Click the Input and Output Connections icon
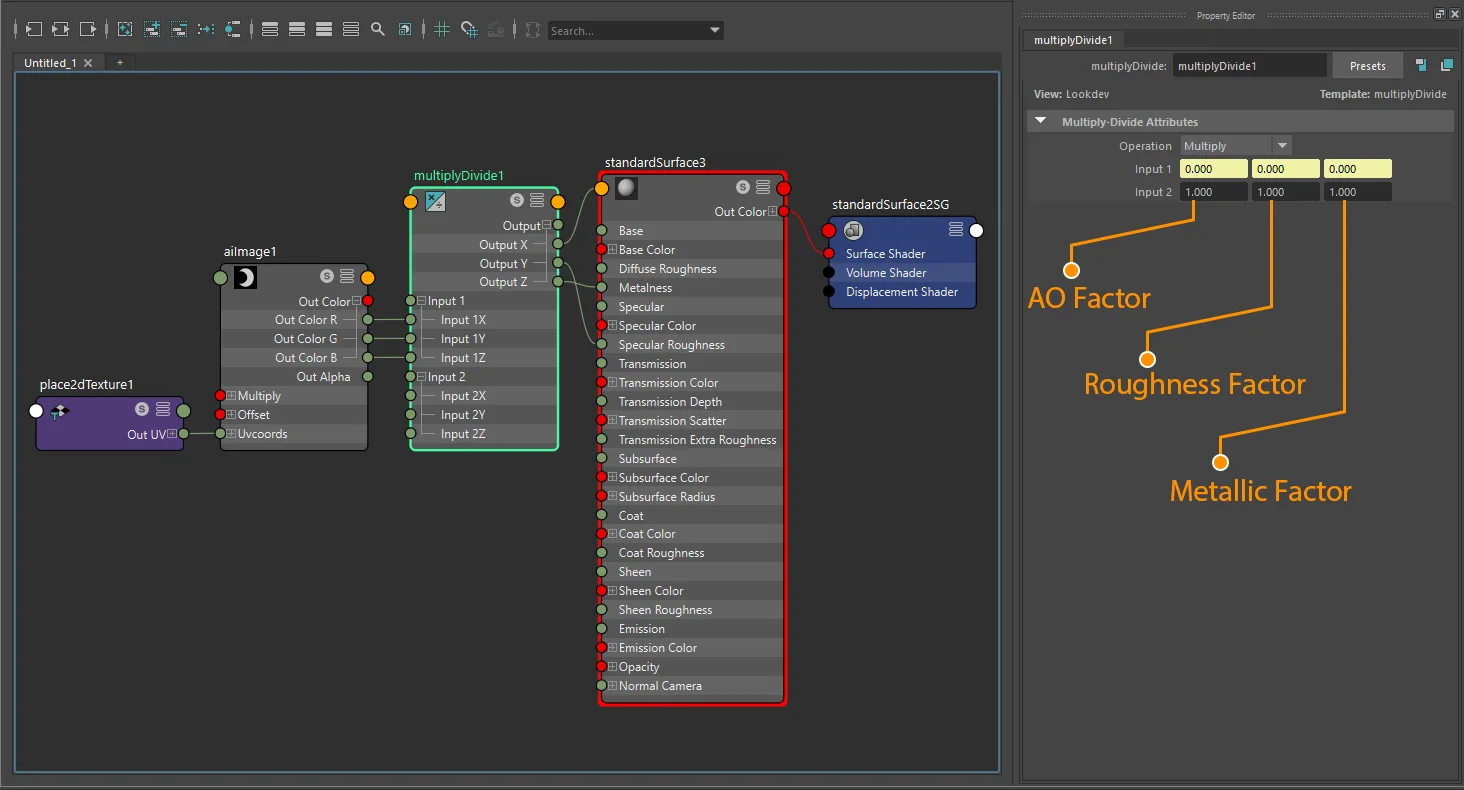Image resolution: width=1464 pixels, height=790 pixels. (60, 30)
